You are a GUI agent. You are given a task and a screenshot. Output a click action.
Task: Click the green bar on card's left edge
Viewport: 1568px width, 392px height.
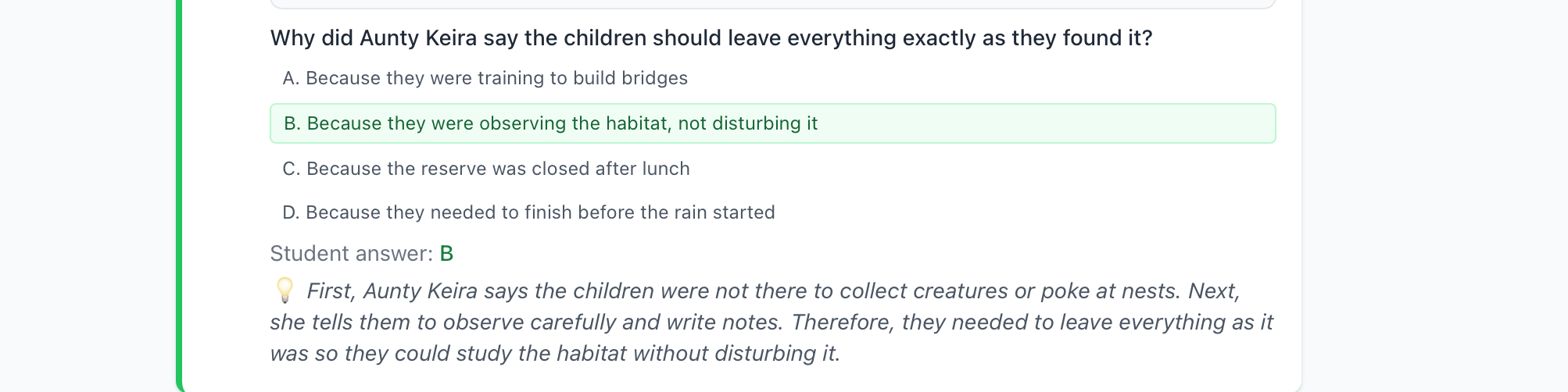[179, 195]
